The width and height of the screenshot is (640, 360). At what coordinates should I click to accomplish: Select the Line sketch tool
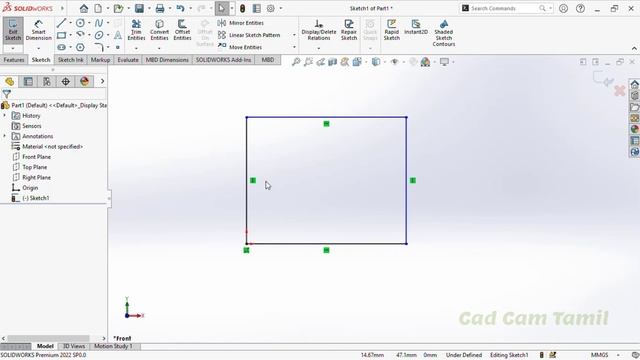tap(61, 23)
